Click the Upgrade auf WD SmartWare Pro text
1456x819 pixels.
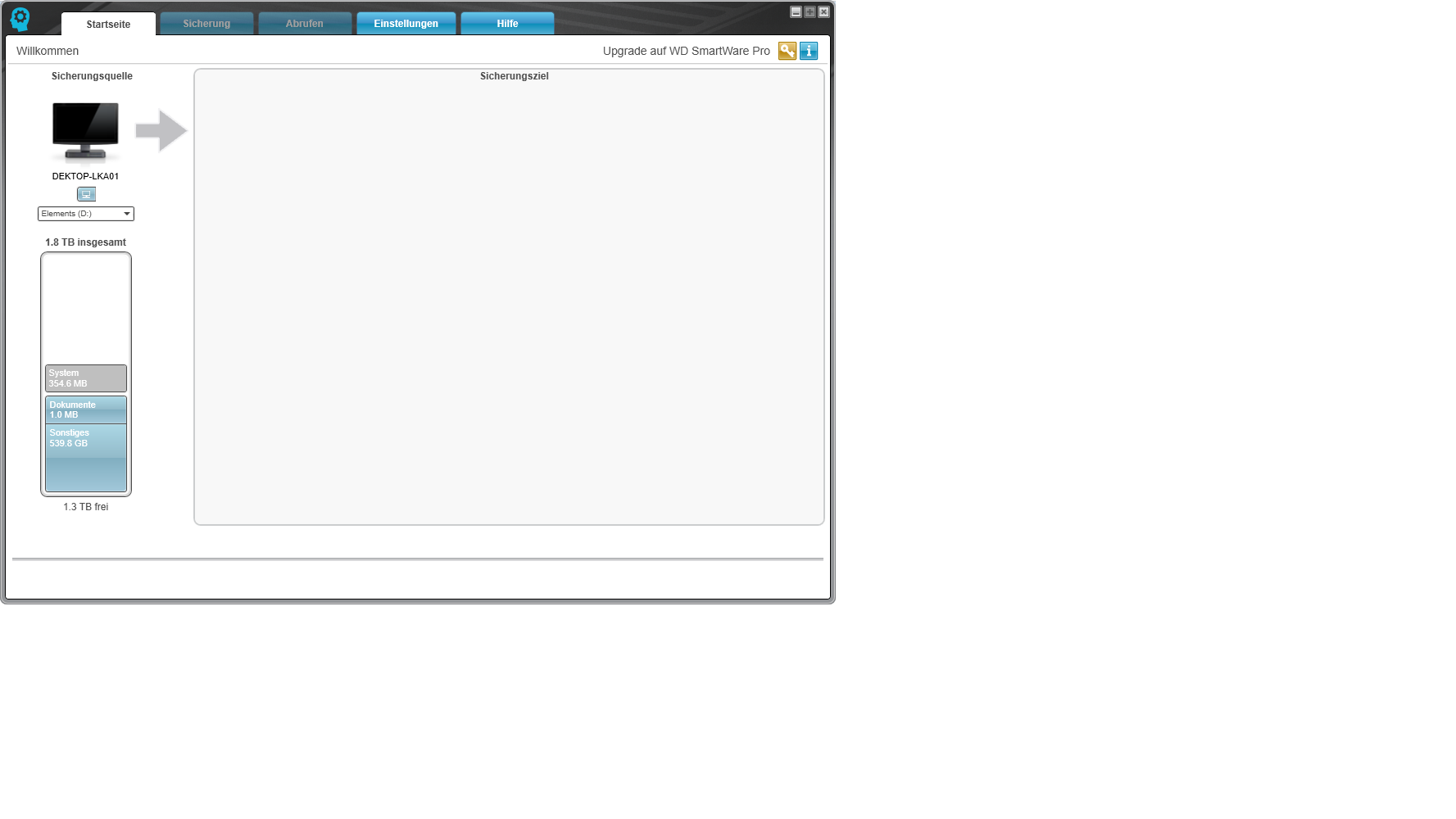pos(687,51)
